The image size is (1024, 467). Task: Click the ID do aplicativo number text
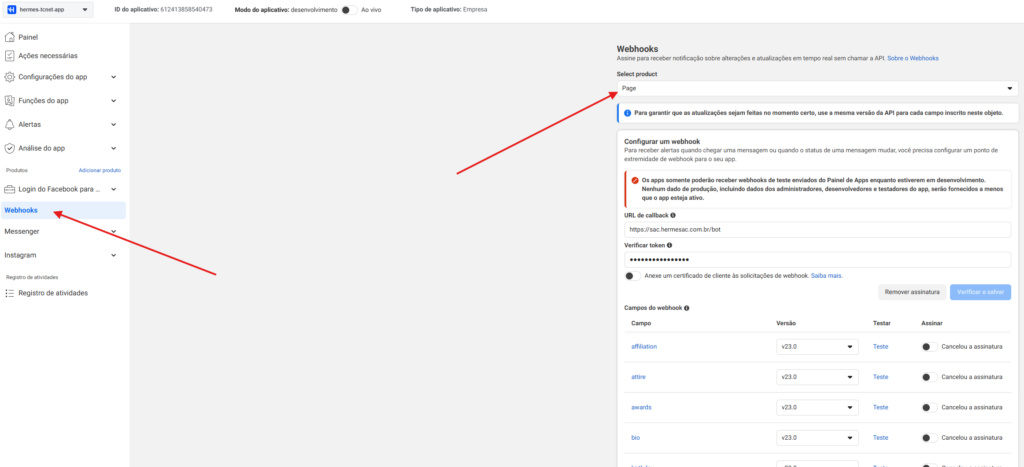tap(186, 10)
